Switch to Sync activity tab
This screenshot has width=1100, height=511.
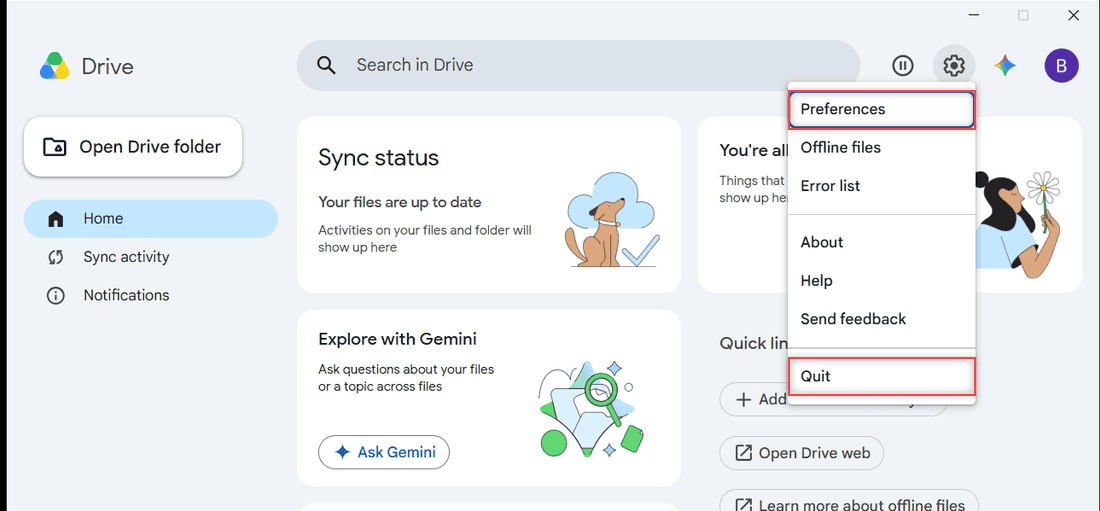(x=151, y=257)
